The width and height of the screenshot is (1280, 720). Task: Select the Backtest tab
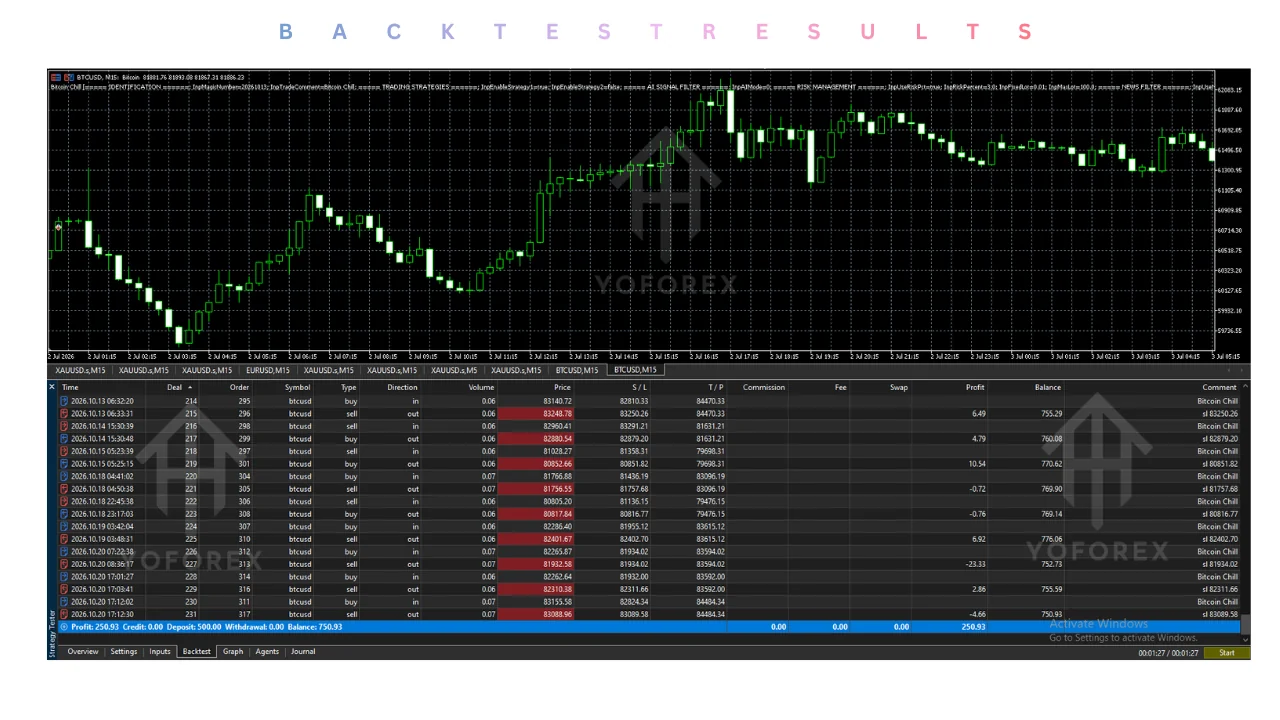click(x=196, y=652)
